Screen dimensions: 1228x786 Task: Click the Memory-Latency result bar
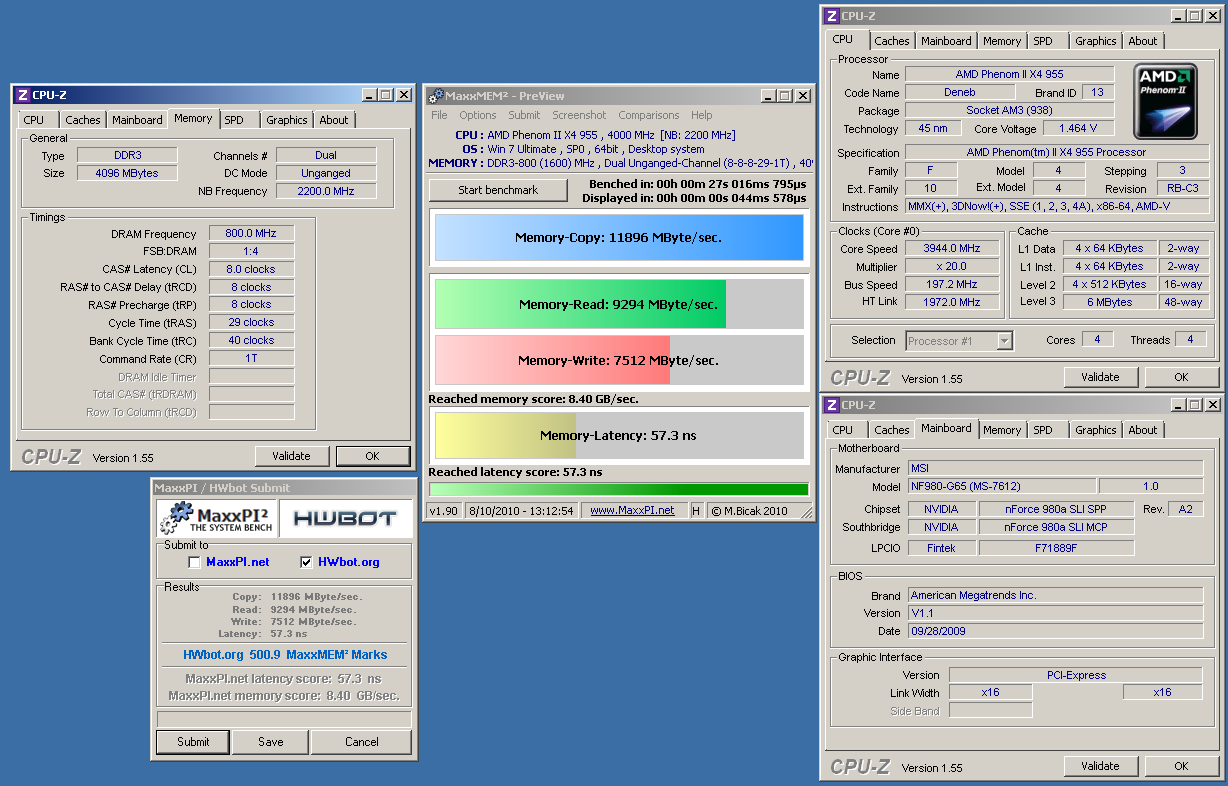pyautogui.click(x=618, y=435)
